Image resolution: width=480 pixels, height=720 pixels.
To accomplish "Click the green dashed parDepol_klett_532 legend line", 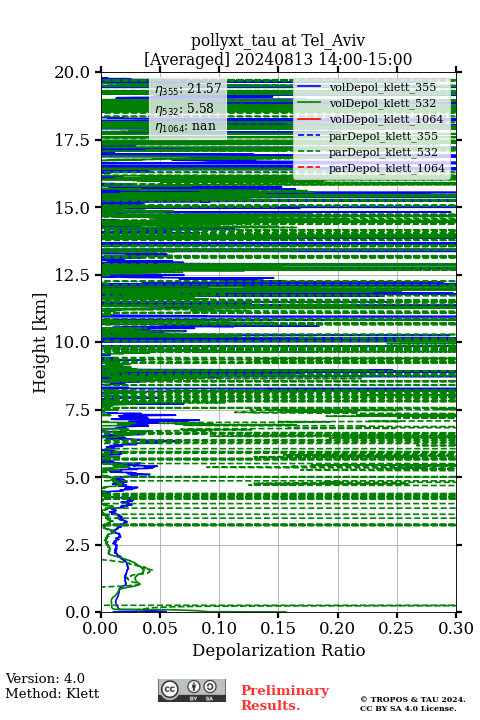I will pos(309,152).
